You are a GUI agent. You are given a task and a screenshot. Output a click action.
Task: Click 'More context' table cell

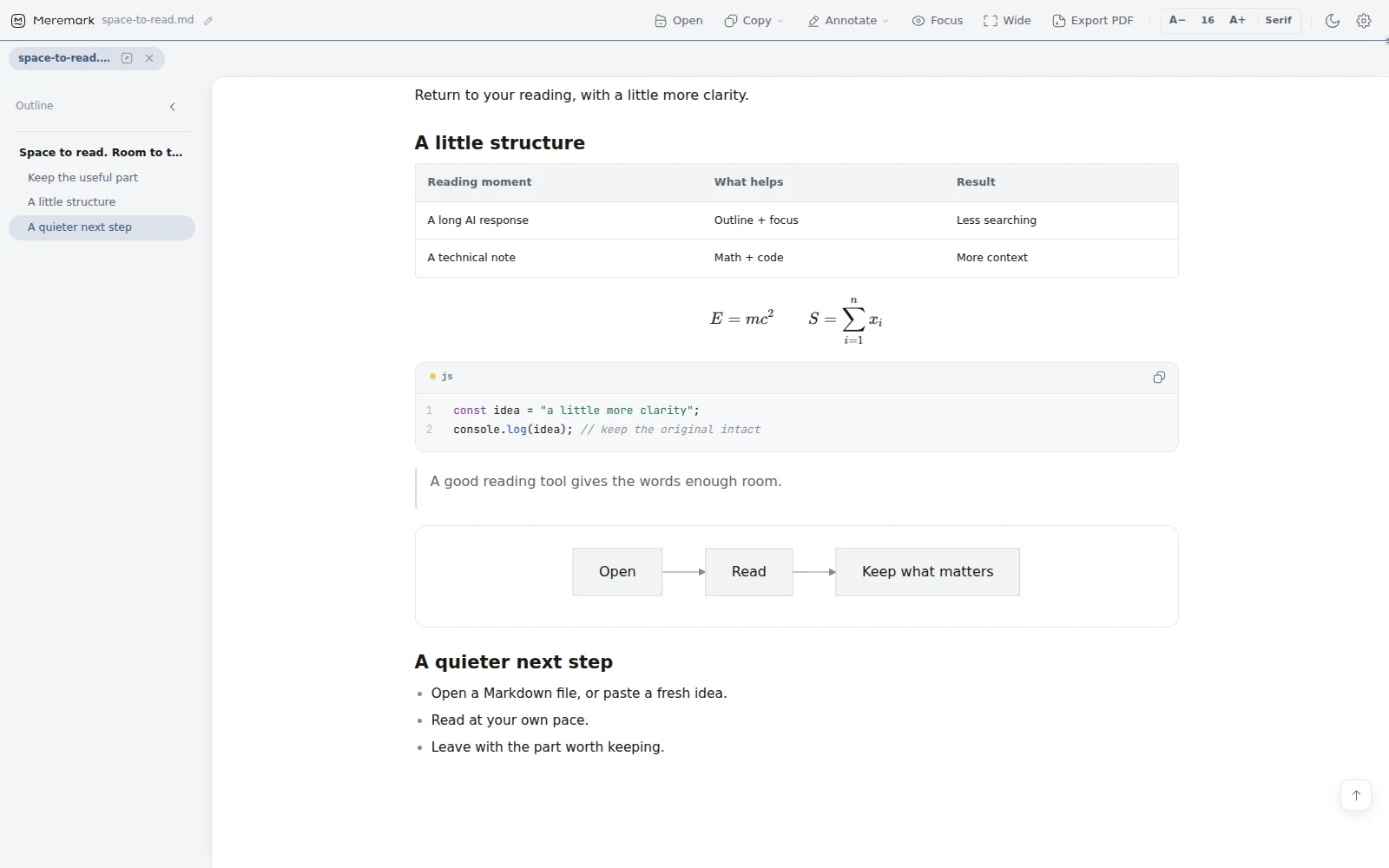coord(992,258)
